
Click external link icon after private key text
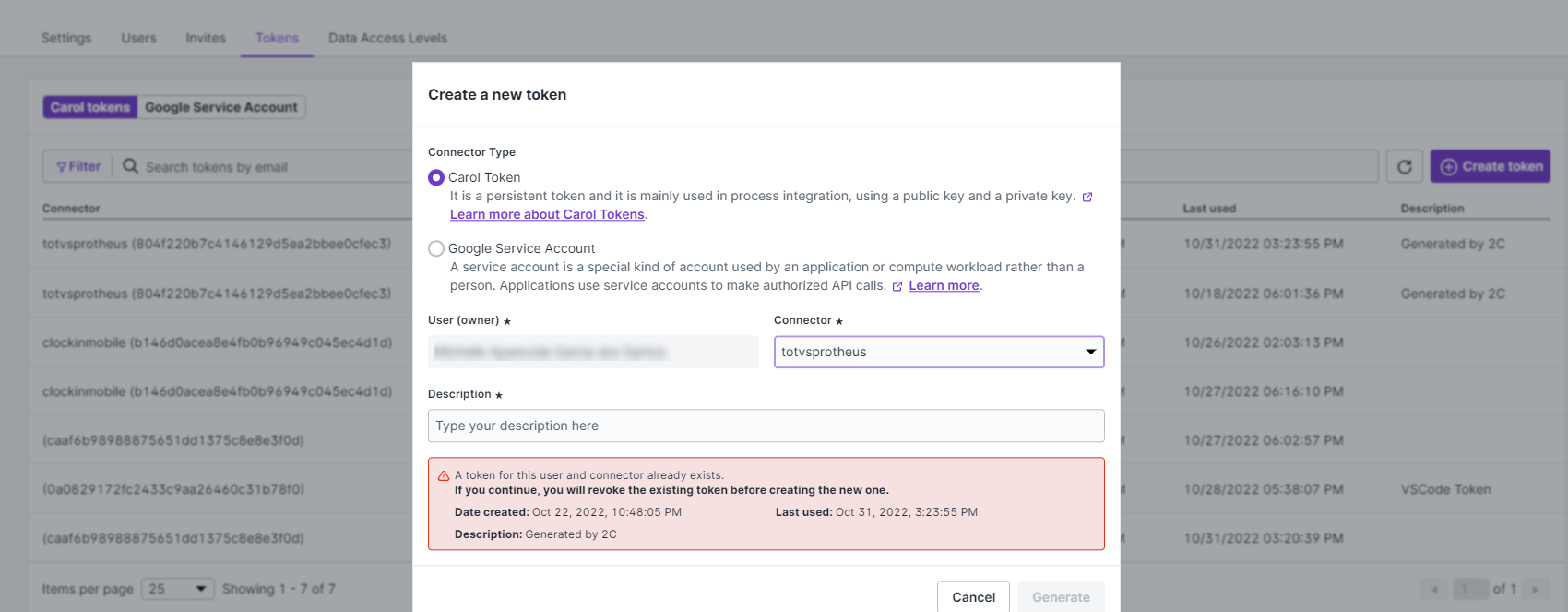[1087, 197]
